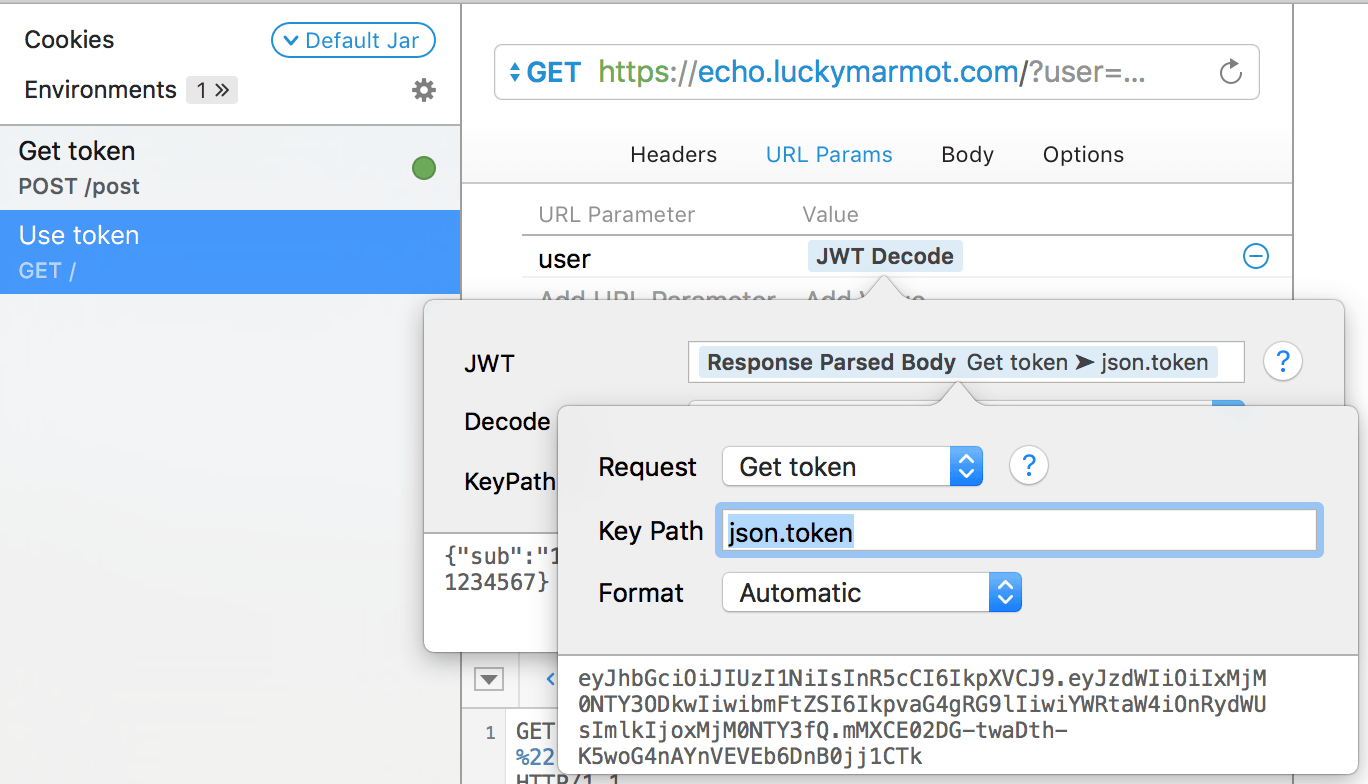Select the Get token request

point(230,168)
